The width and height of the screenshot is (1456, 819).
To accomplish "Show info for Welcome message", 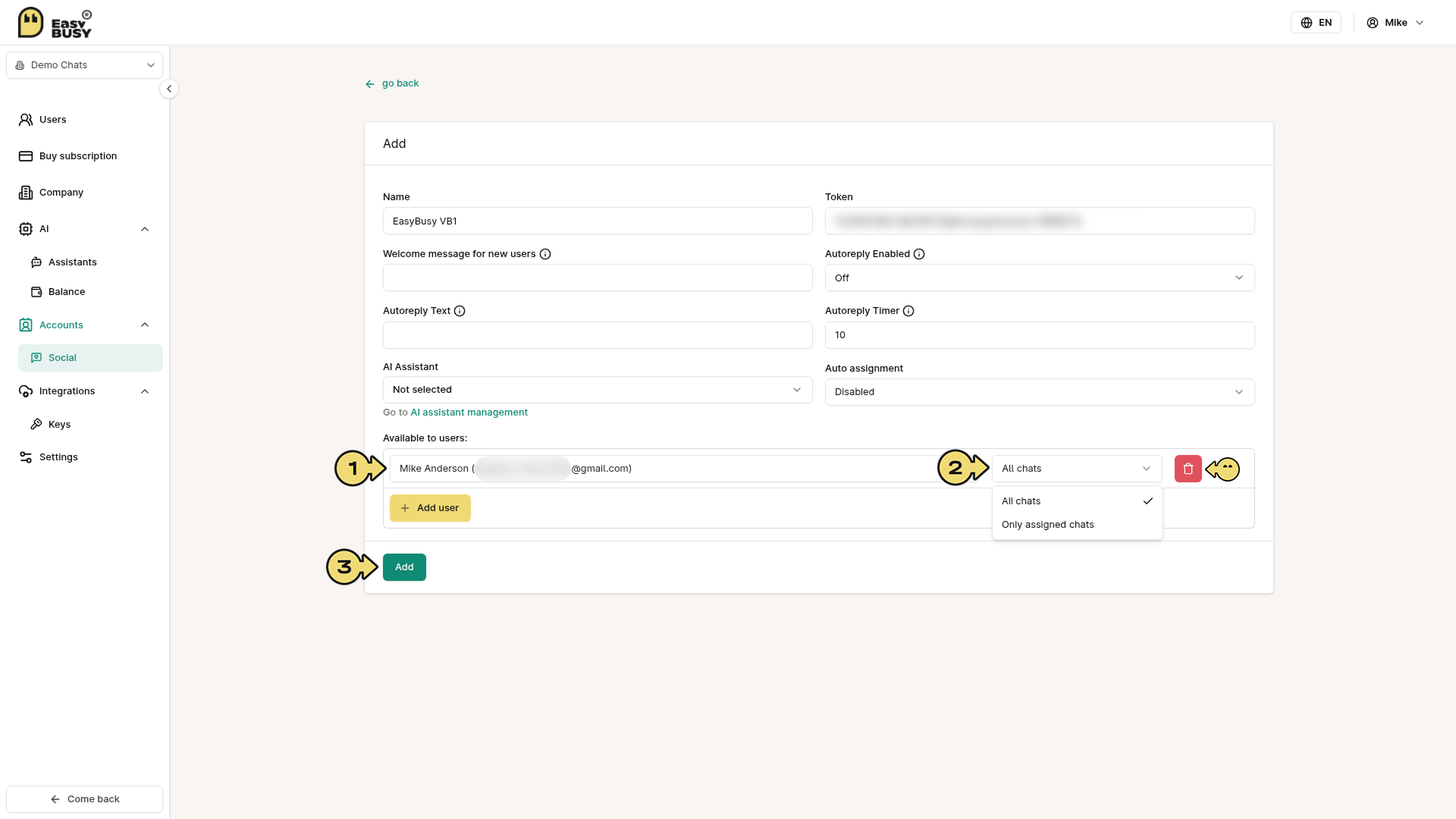I will click(545, 254).
